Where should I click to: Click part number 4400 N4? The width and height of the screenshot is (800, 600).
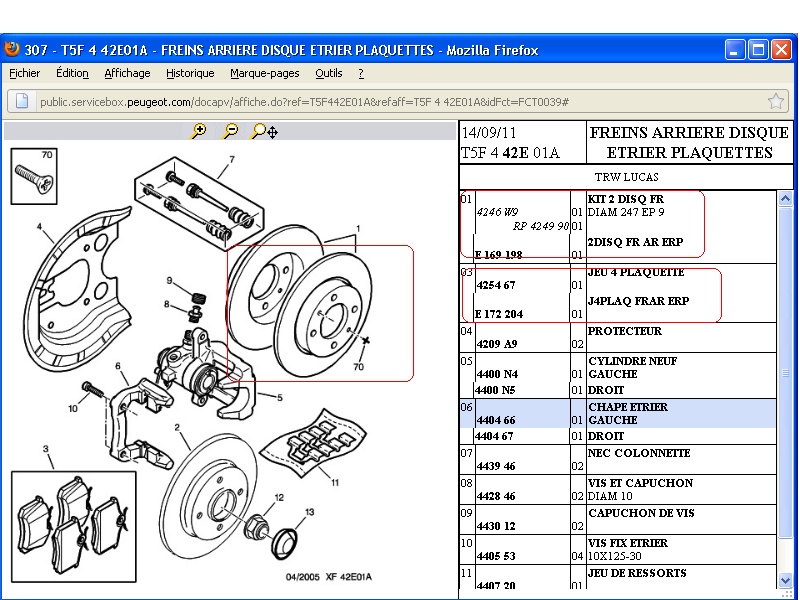click(497, 374)
